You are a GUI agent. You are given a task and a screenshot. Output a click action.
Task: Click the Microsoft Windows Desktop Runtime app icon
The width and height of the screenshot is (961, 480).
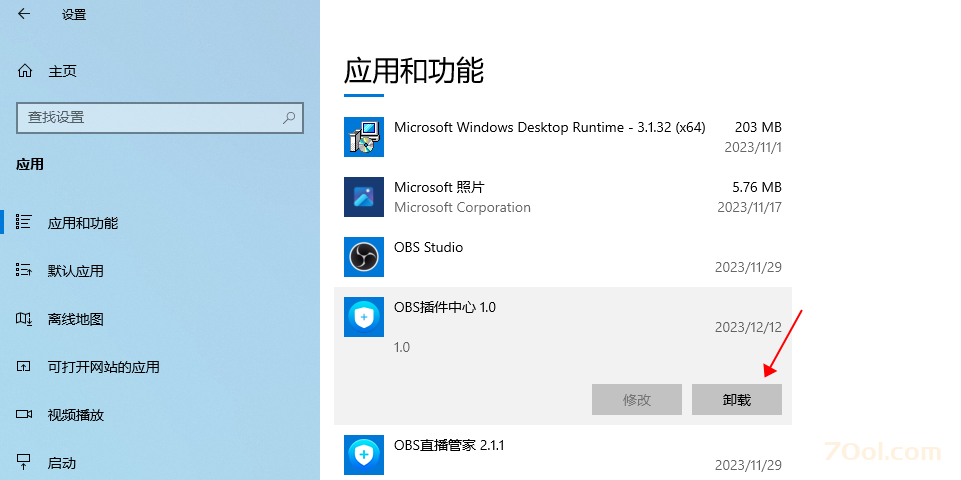[364, 137]
